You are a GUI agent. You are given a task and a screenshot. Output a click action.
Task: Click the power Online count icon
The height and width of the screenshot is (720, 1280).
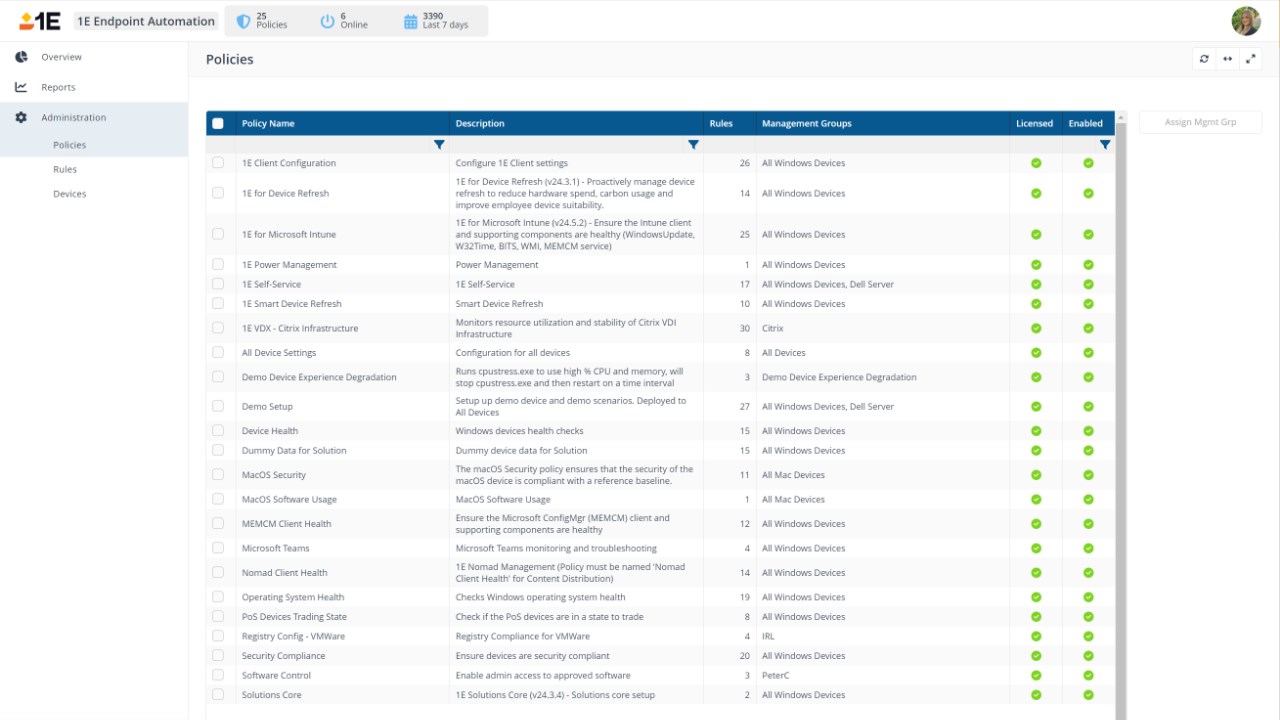pyautogui.click(x=327, y=21)
